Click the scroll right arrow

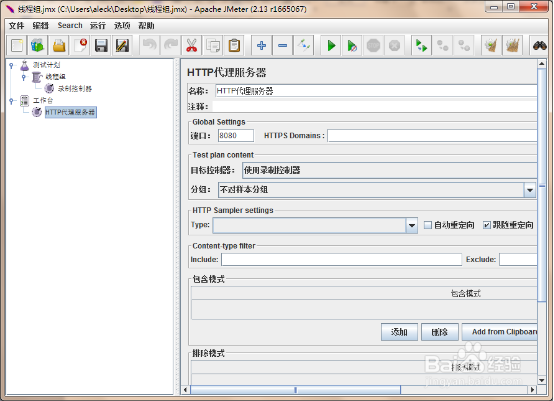(533, 390)
